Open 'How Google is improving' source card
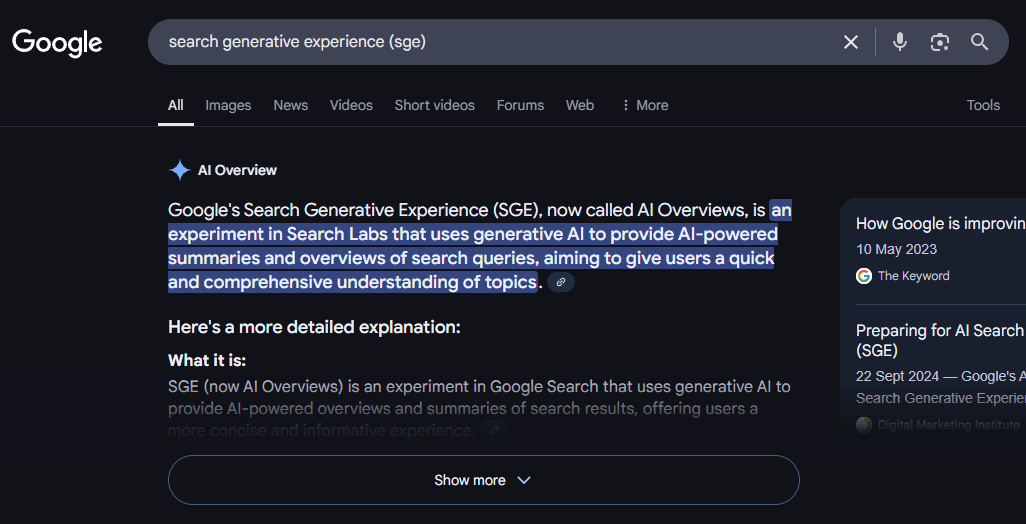Screen dimensions: 1026x524 (941, 224)
